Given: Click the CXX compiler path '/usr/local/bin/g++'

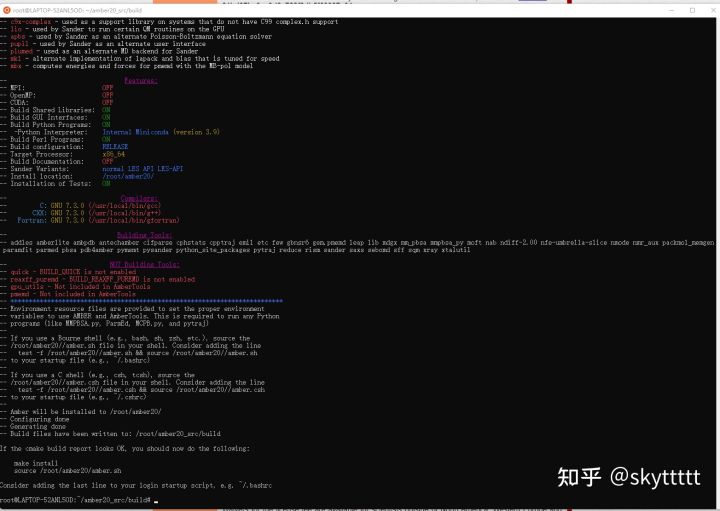Looking at the screenshot, I should [124, 213].
